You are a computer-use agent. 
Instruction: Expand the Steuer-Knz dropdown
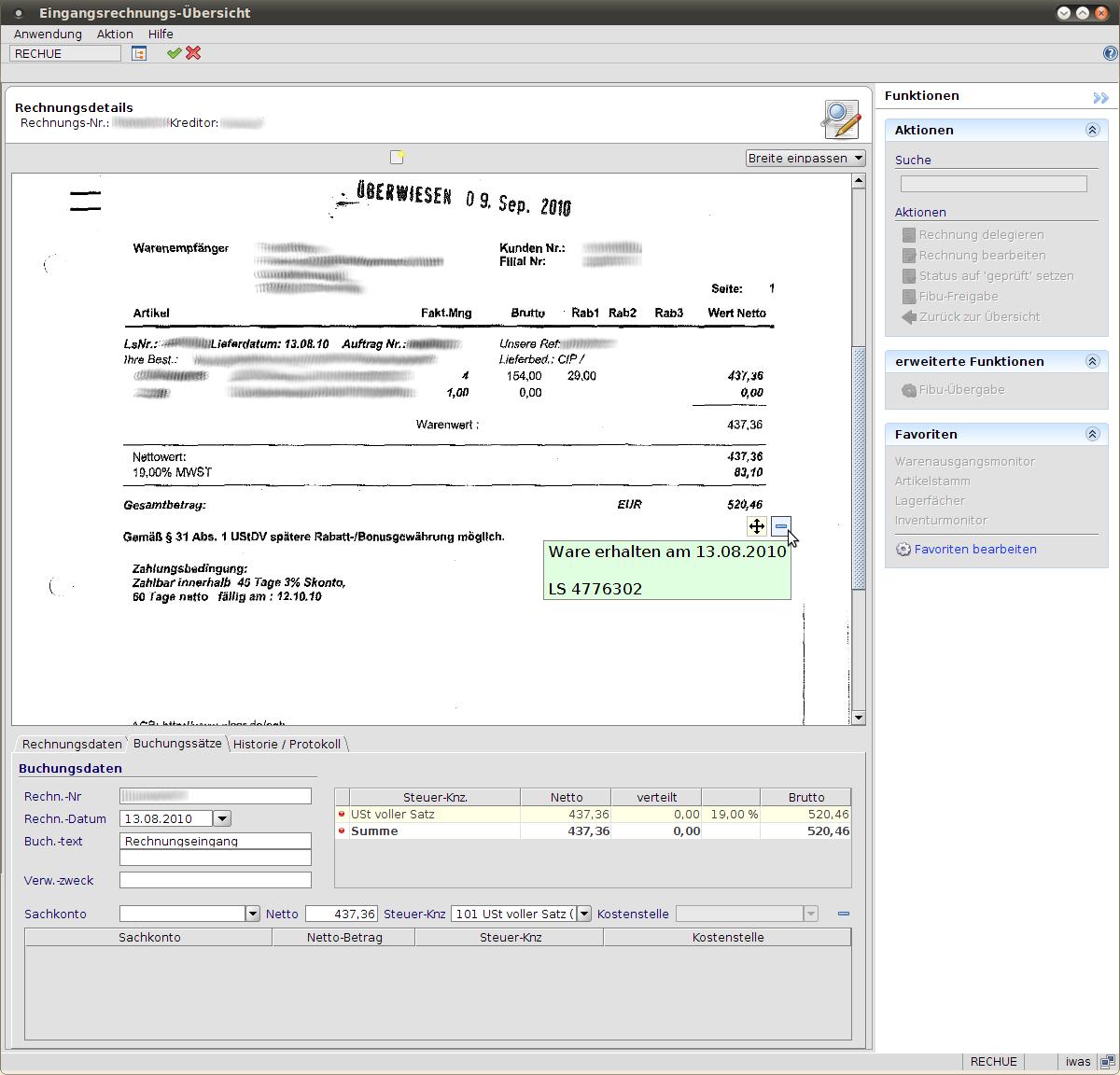[584, 914]
